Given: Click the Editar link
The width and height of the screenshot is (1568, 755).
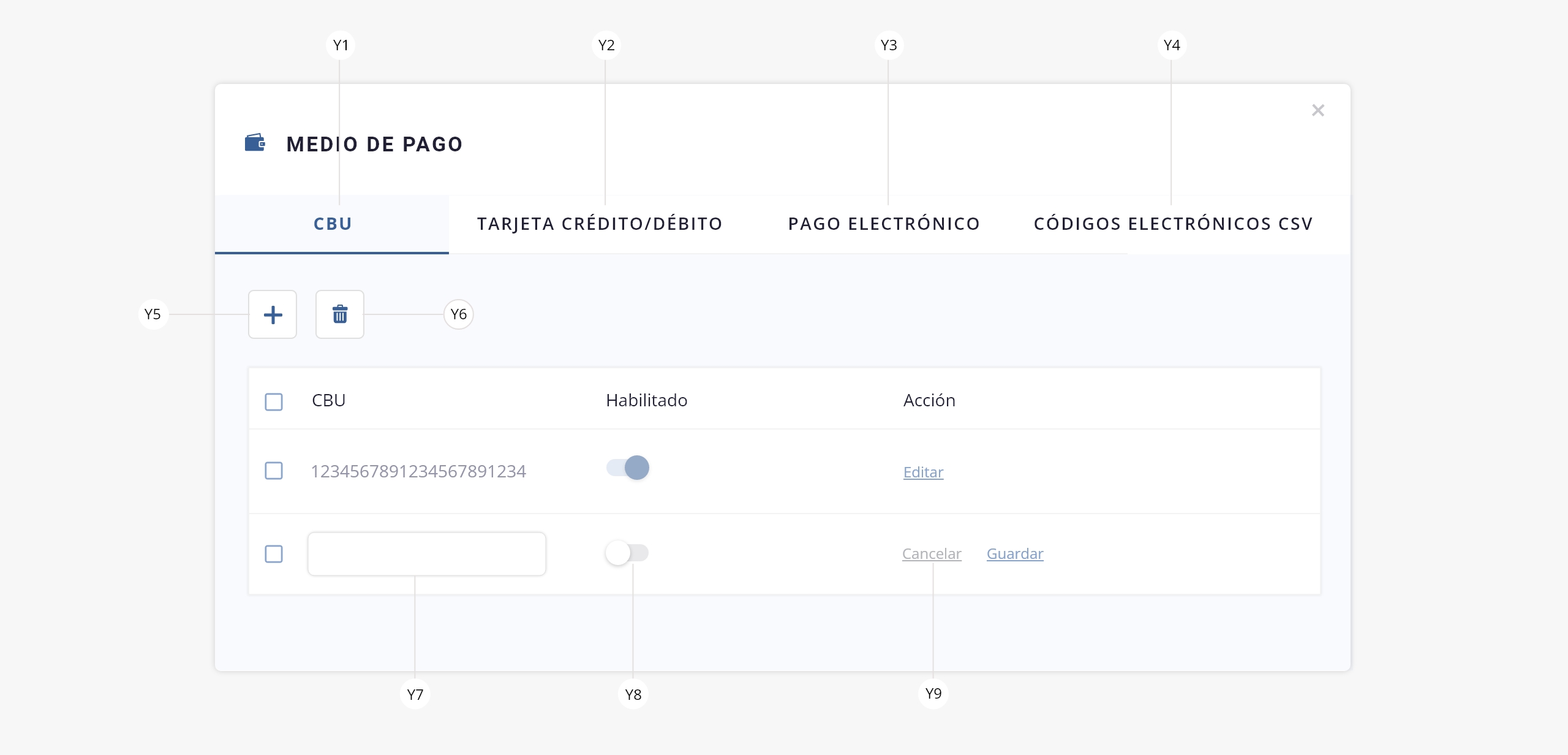Looking at the screenshot, I should 923,472.
